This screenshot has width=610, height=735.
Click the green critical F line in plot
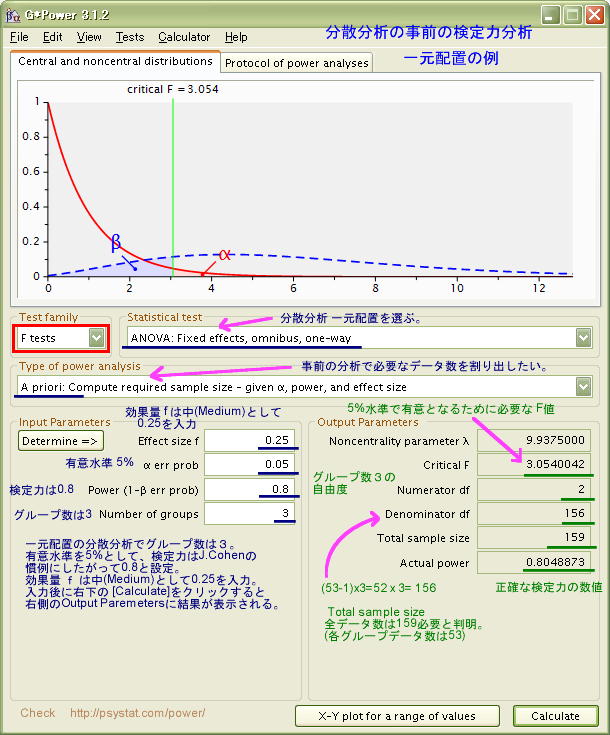pyautogui.click(x=173, y=188)
